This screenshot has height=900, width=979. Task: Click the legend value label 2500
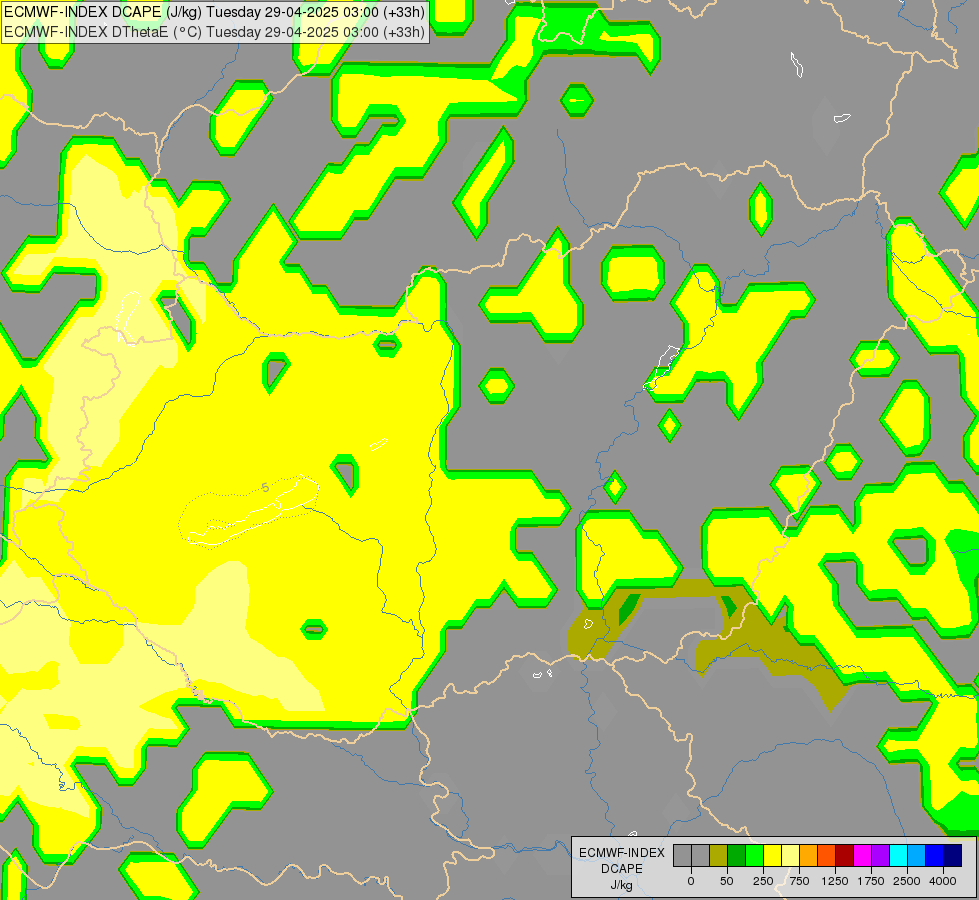tap(907, 881)
